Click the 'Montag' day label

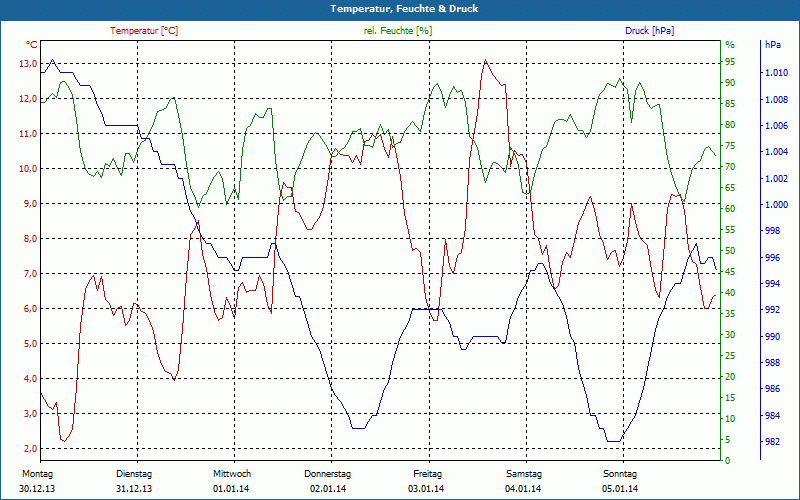tap(37, 474)
